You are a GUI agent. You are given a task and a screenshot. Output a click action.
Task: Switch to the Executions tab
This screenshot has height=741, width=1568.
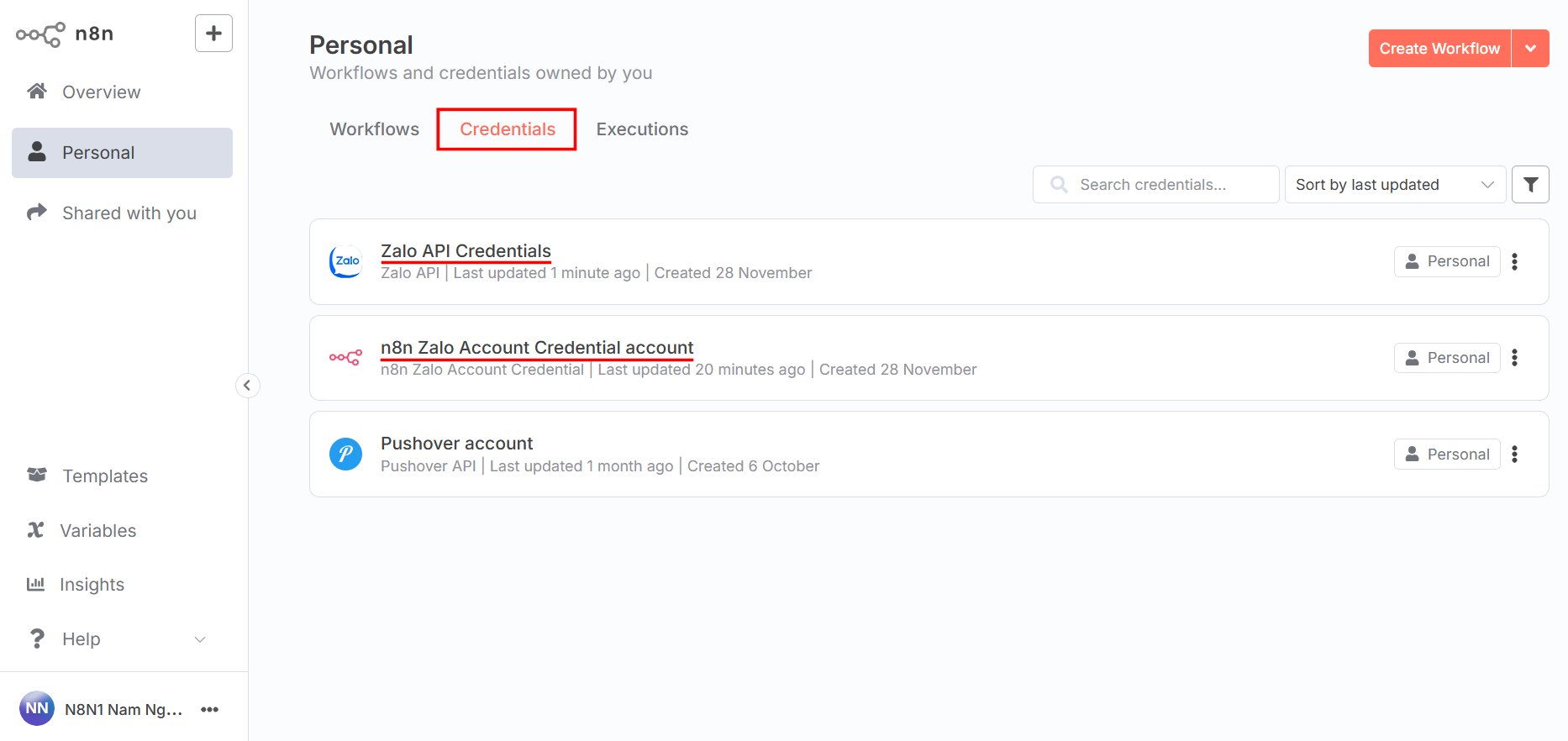point(642,129)
